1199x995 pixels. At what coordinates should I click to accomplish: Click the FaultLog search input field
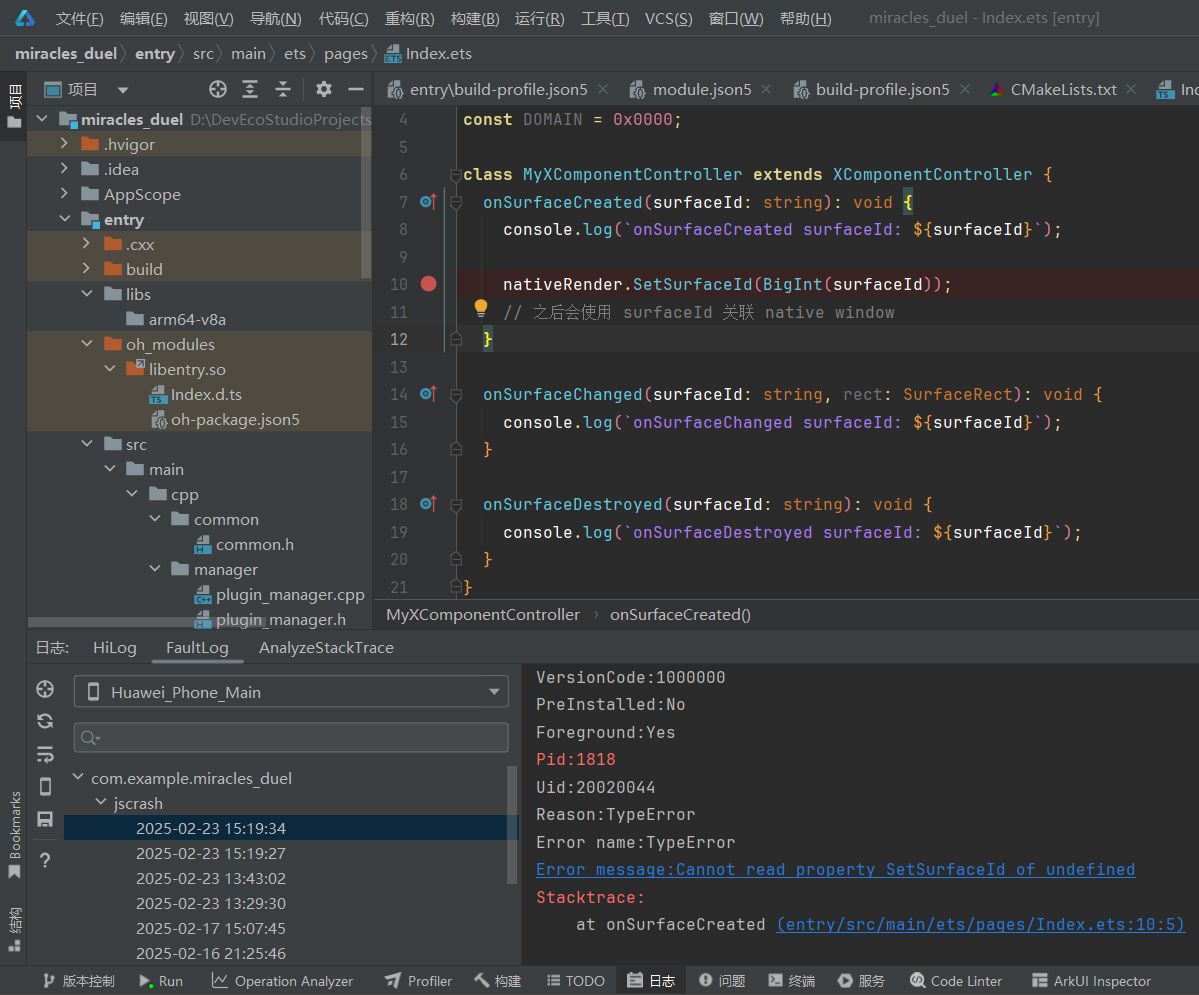click(291, 737)
